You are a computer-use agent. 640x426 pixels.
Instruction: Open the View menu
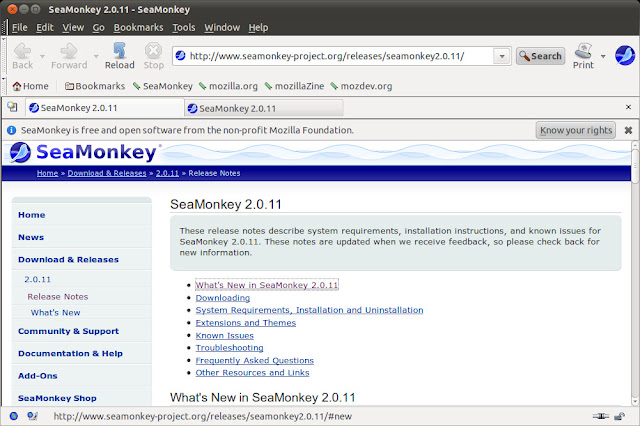tap(73, 27)
